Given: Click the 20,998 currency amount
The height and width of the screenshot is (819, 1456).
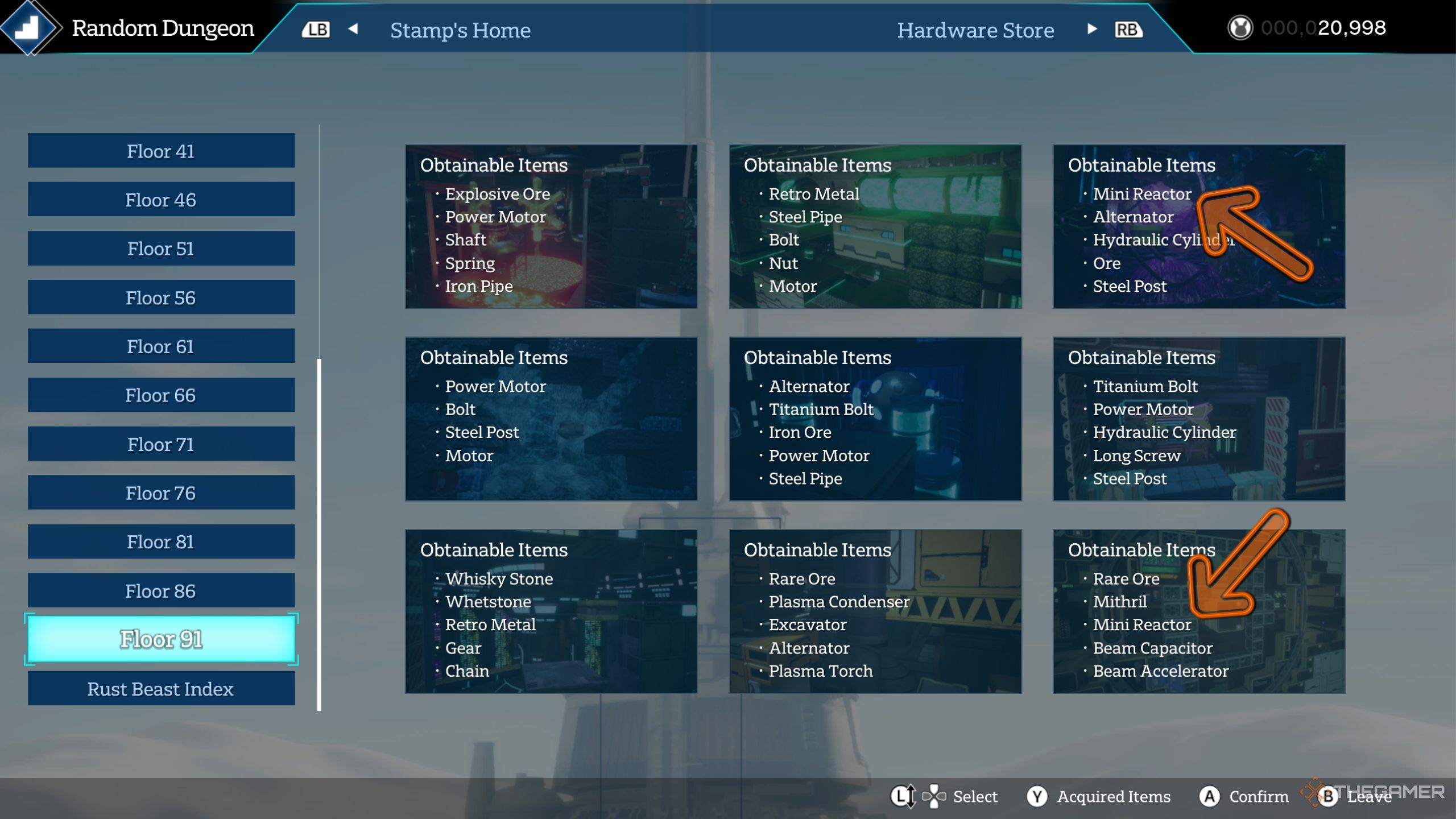Looking at the screenshot, I should point(1352,28).
